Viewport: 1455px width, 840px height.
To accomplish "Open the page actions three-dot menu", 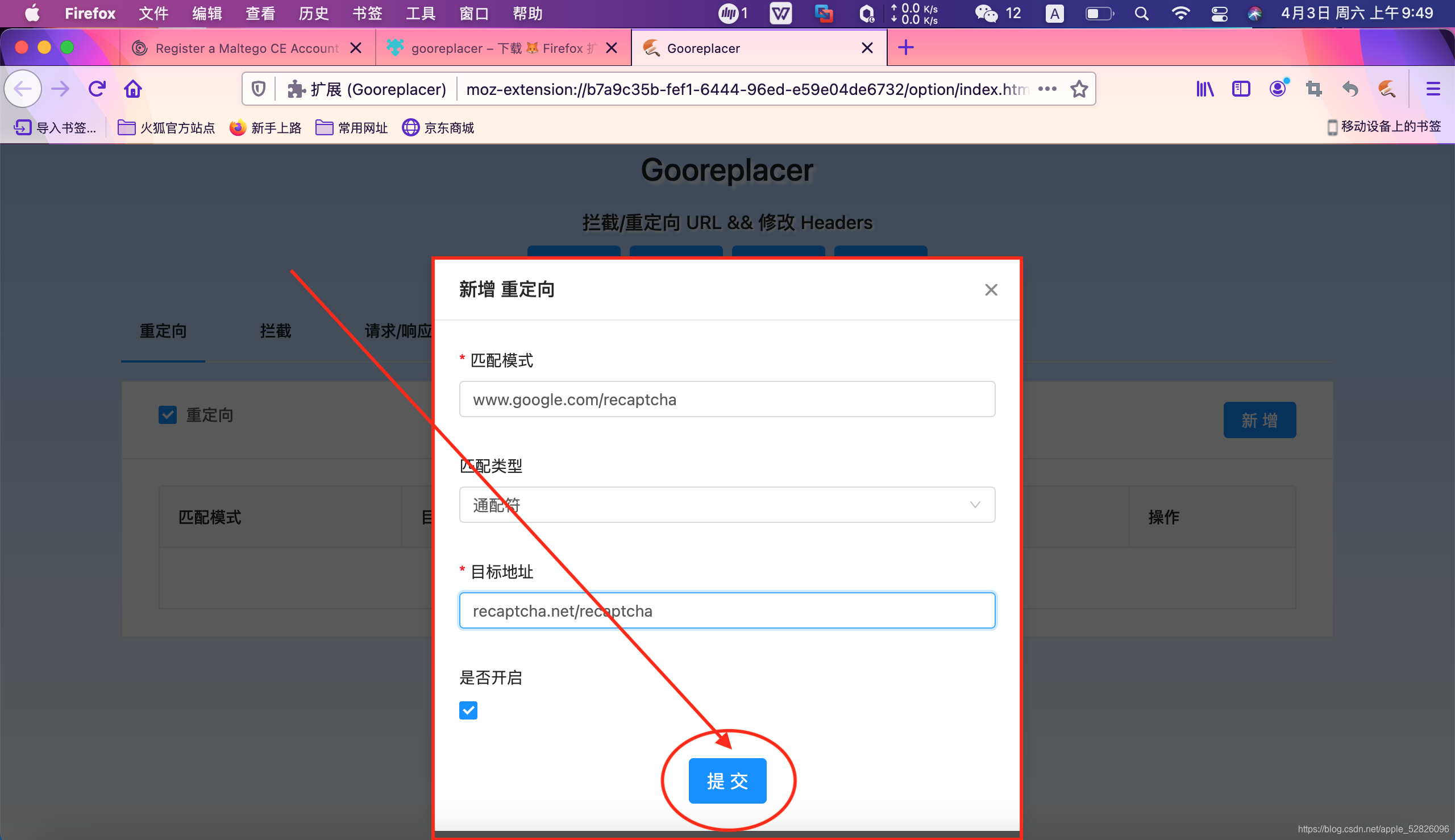I will (1047, 89).
